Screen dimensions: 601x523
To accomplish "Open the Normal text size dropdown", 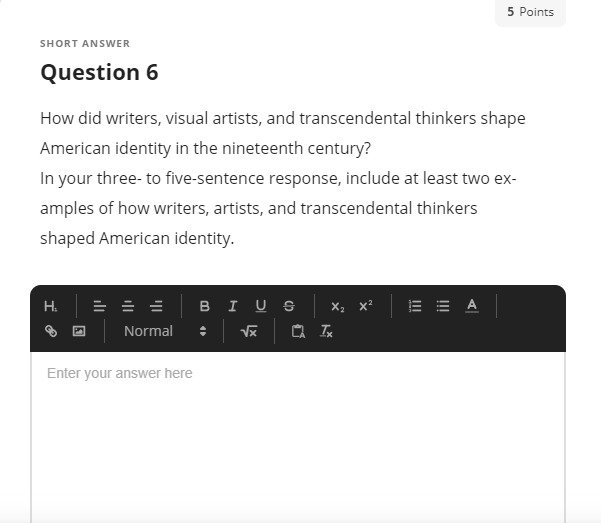I will [165, 331].
